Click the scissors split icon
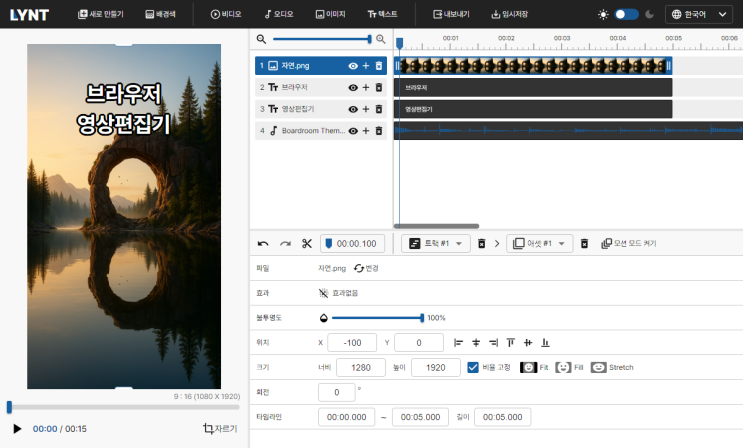The height and width of the screenshot is (448, 743). click(307, 244)
